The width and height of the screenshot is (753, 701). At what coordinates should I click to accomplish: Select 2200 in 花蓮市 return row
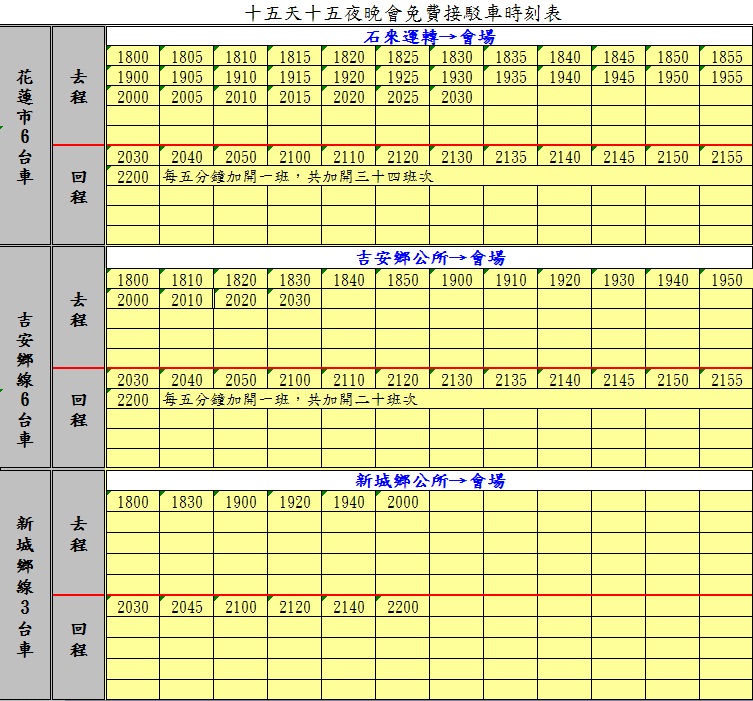133,177
